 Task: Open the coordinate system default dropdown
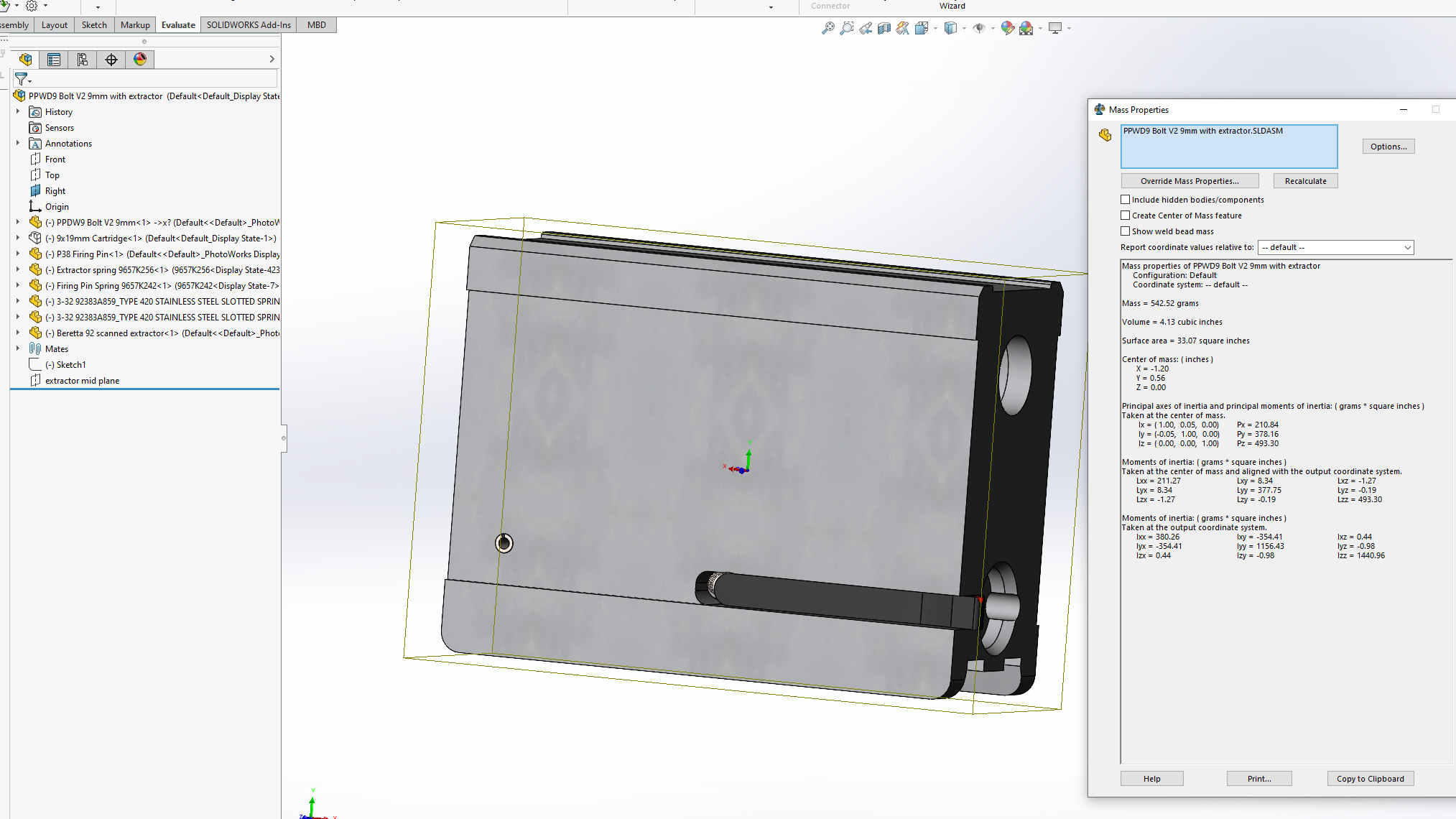click(x=1335, y=247)
